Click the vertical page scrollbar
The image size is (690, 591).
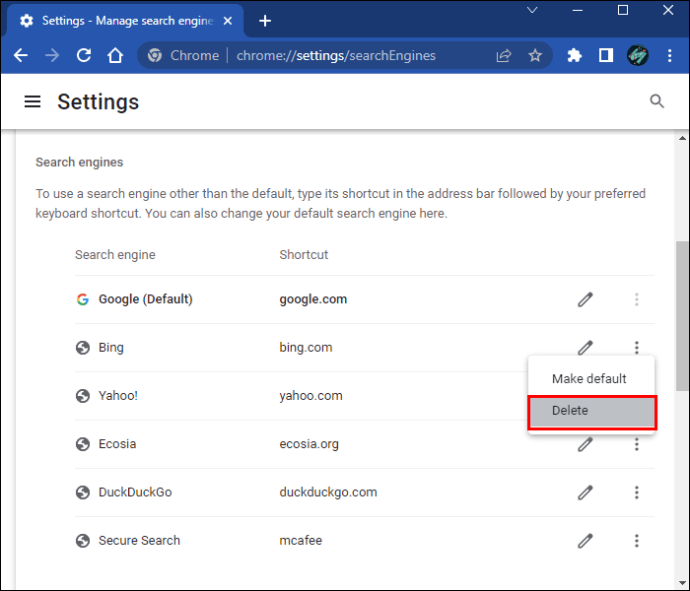pyautogui.click(x=682, y=315)
